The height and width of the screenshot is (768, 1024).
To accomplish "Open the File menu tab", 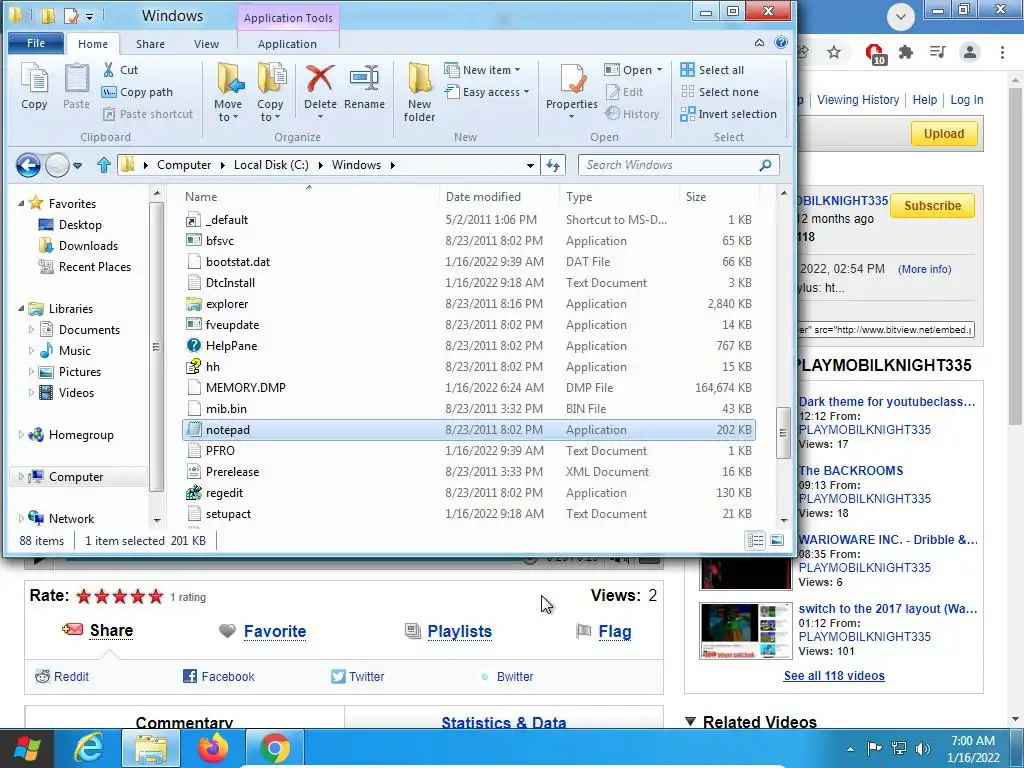I will pos(36,43).
